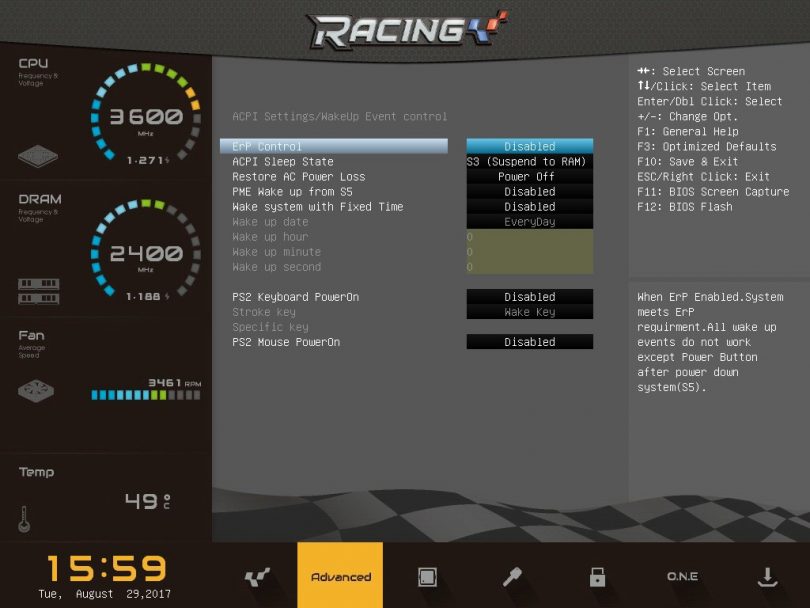The width and height of the screenshot is (810, 608).
Task: Click the thermometer temperature icon
Action: [24, 518]
